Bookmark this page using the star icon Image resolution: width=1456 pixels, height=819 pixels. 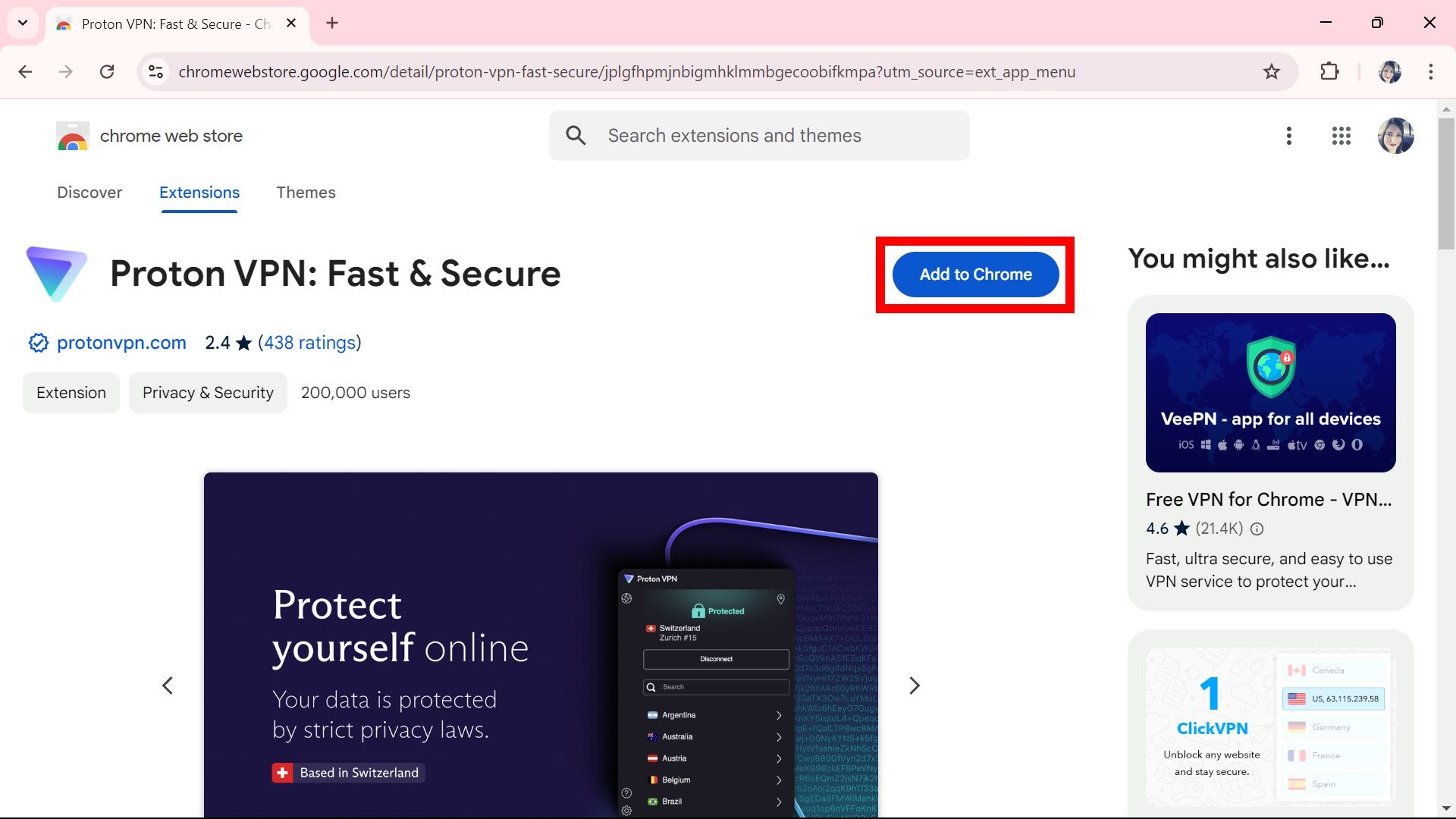coord(1272,72)
